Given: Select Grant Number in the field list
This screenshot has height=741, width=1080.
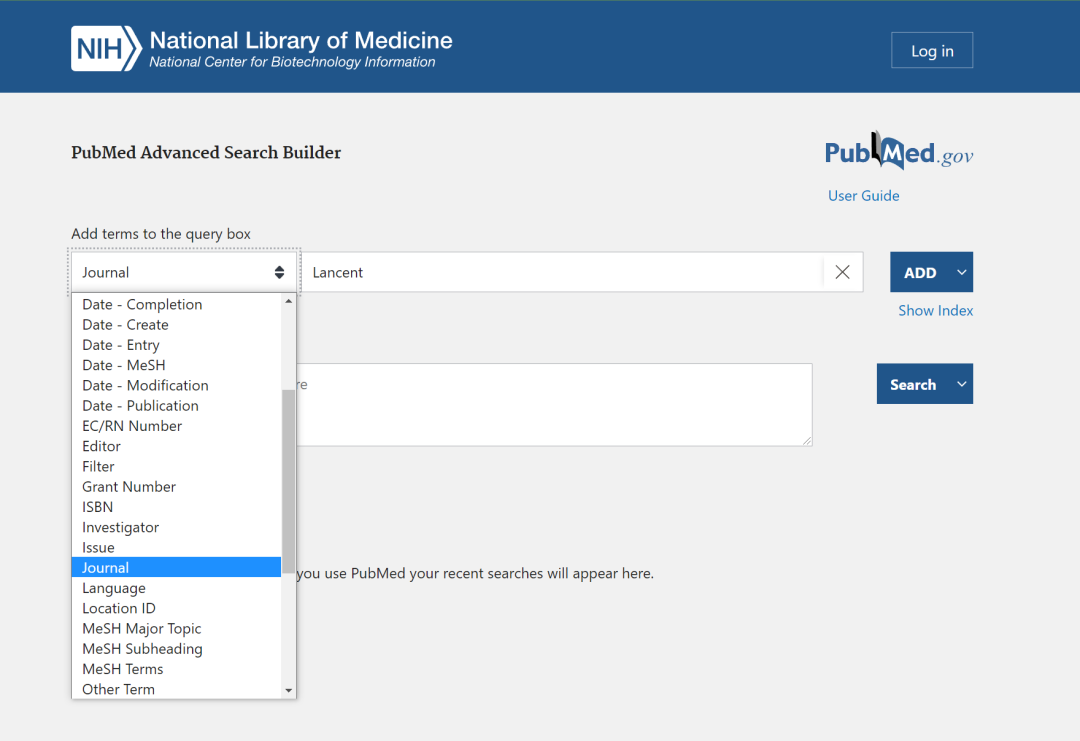Looking at the screenshot, I should tap(128, 486).
